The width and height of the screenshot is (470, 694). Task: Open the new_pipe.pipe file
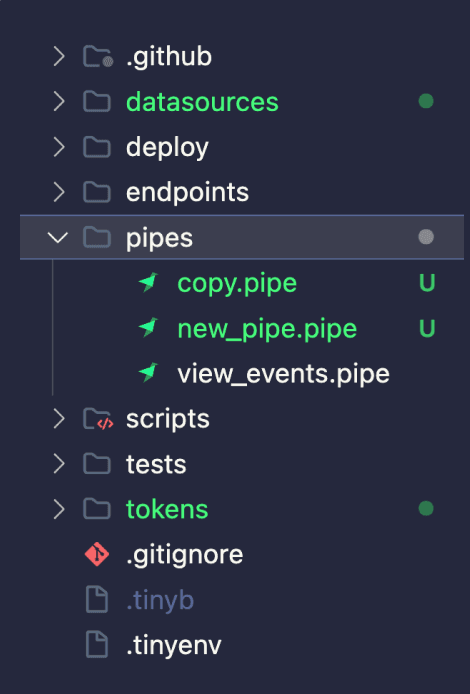[x=267, y=329]
